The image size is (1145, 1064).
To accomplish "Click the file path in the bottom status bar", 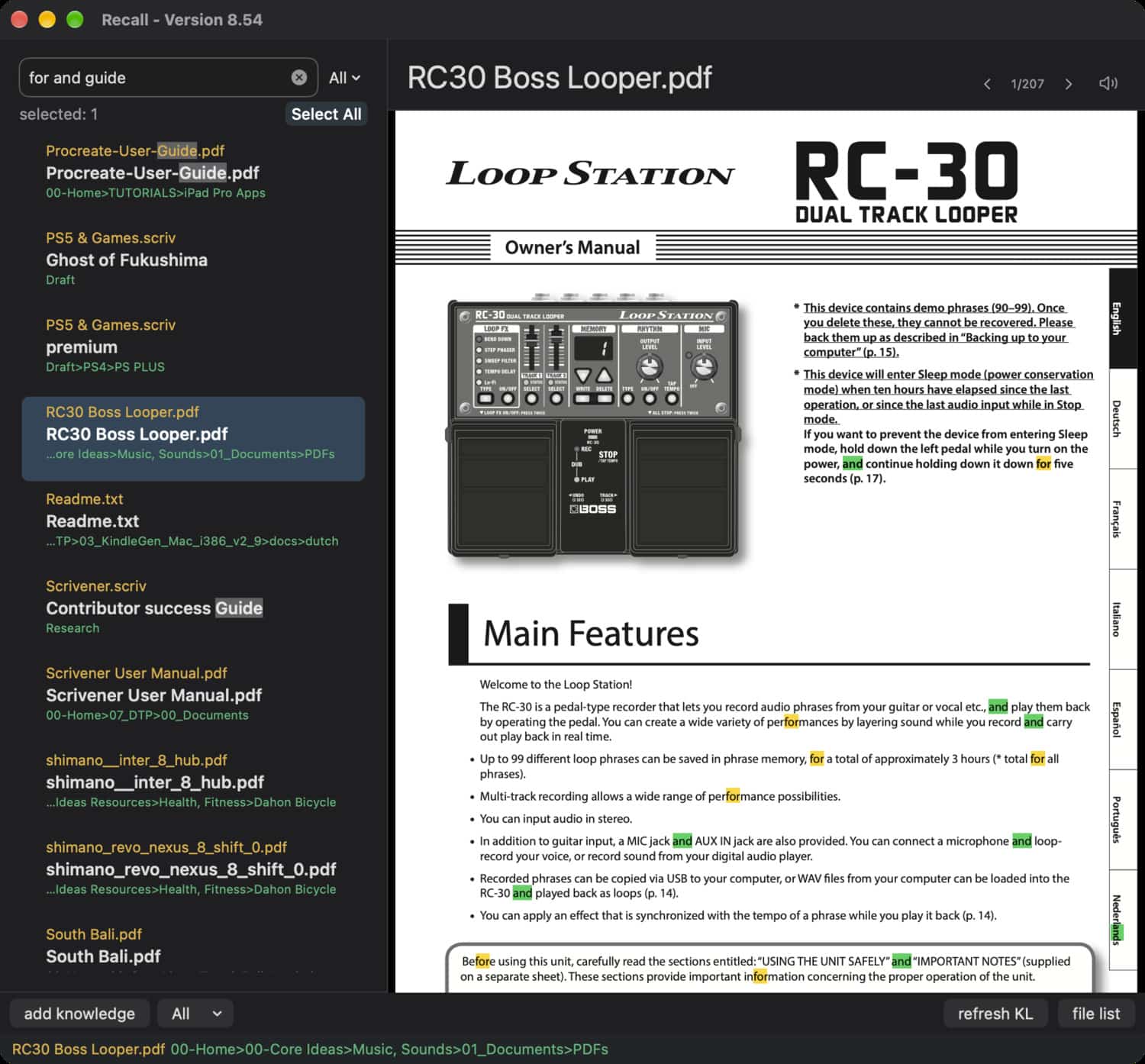I will tap(389, 1049).
